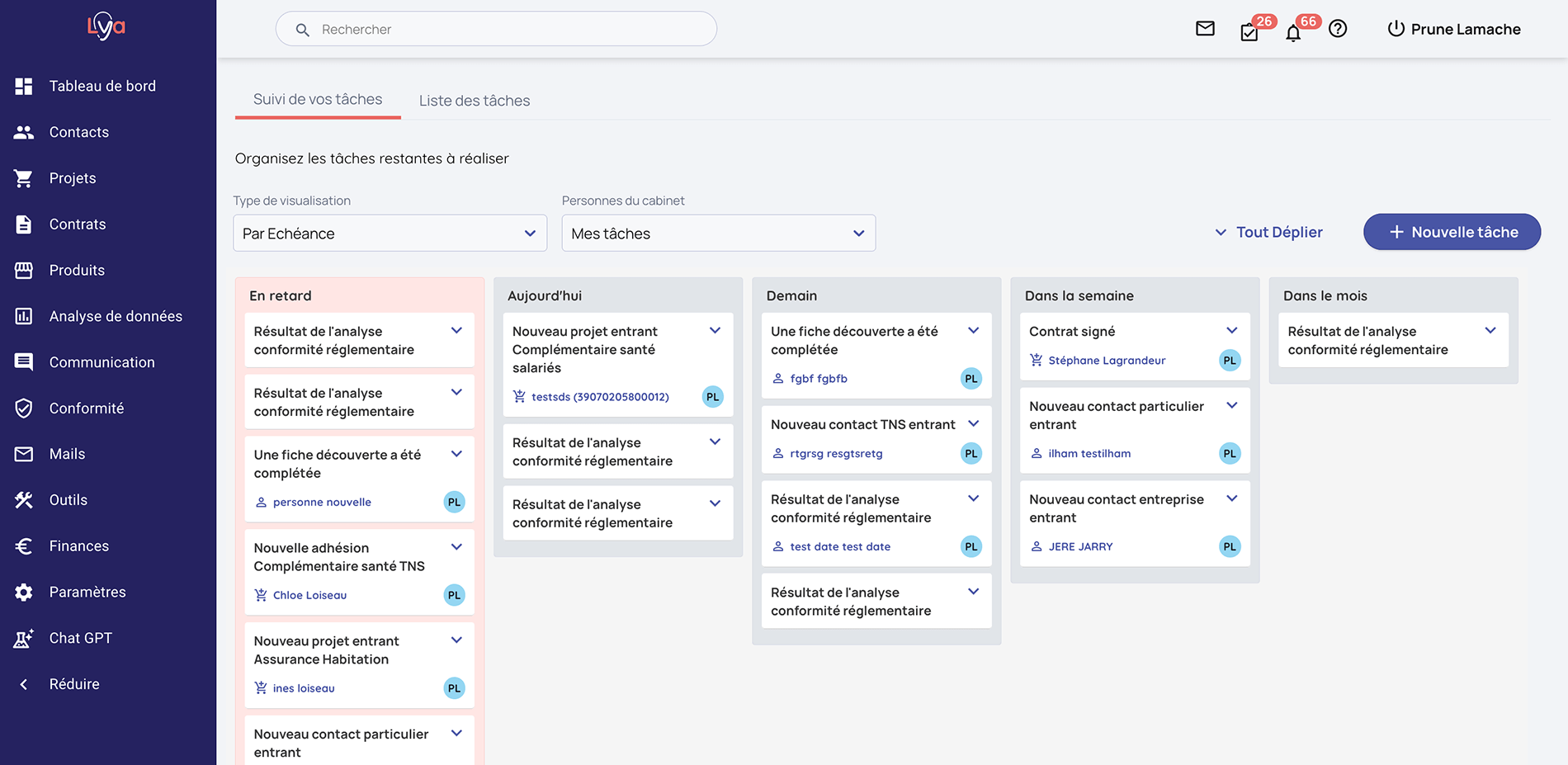
Task: Open notifications bell with 66 badge
Action: coord(1293,32)
